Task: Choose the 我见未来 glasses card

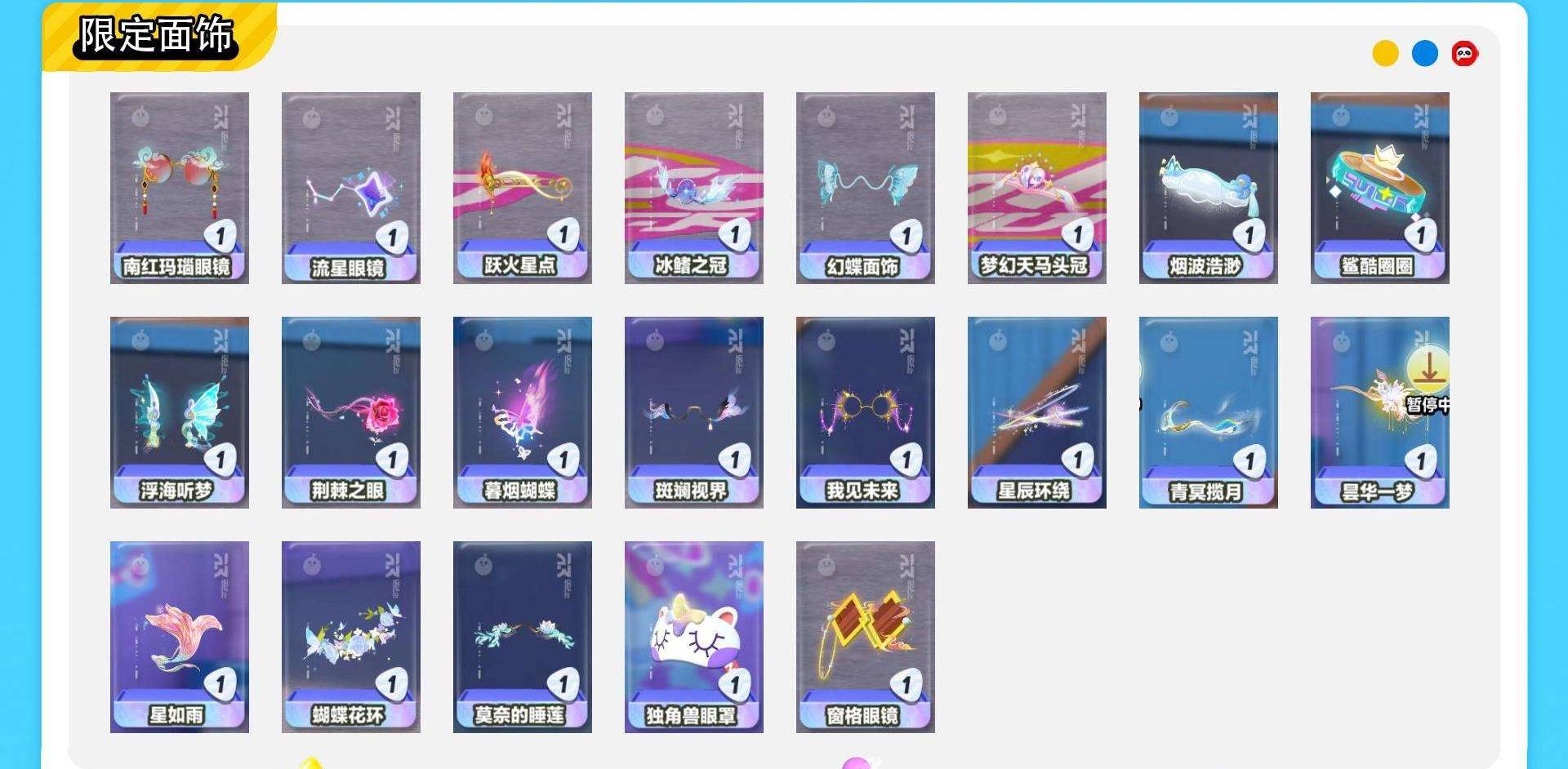Action: click(x=866, y=412)
